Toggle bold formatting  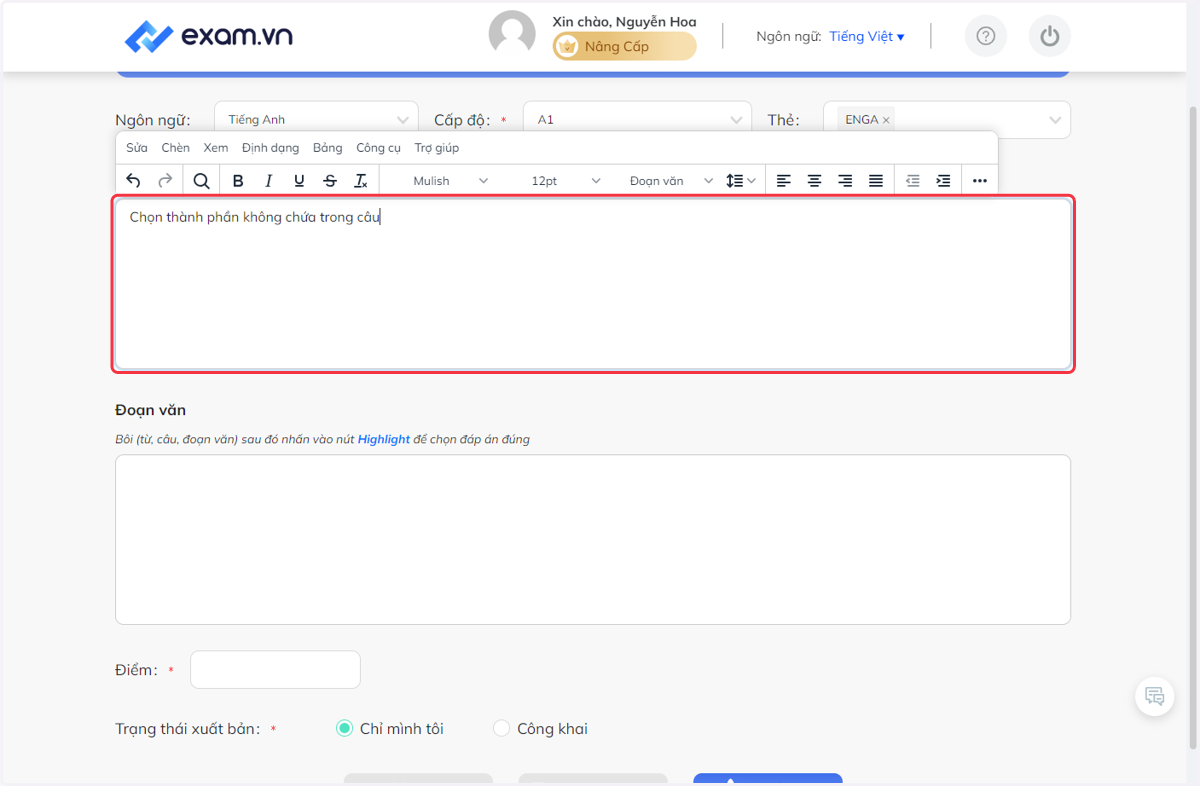(238, 181)
